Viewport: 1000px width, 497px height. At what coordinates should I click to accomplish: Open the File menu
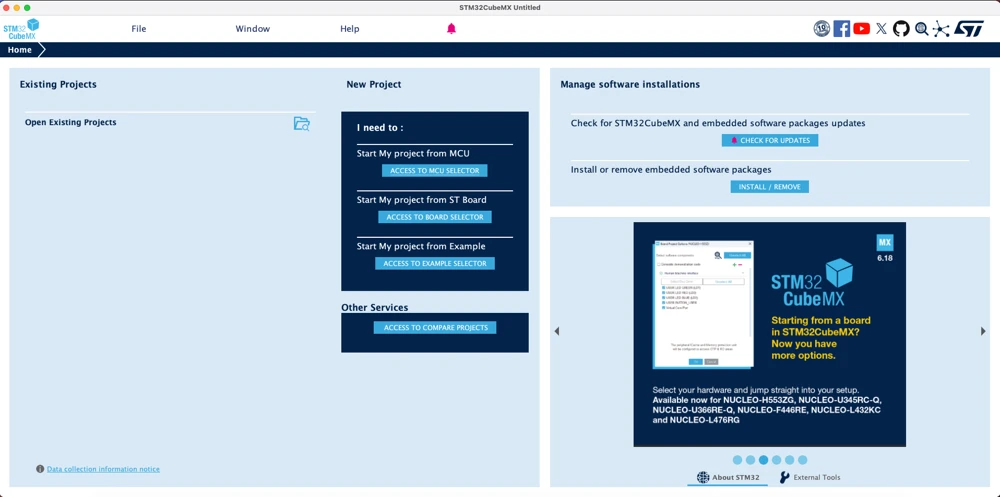(x=138, y=29)
